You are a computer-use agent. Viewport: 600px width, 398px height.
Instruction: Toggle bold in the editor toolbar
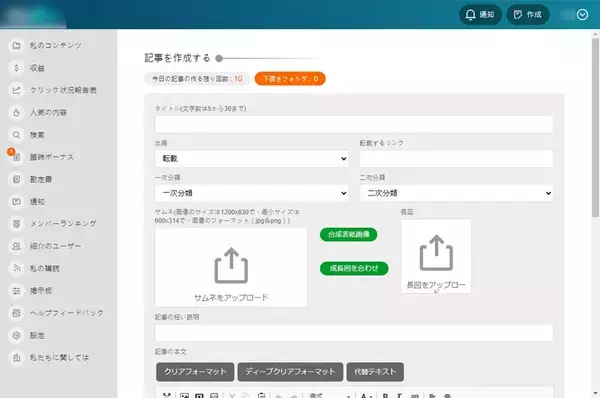pos(385,395)
